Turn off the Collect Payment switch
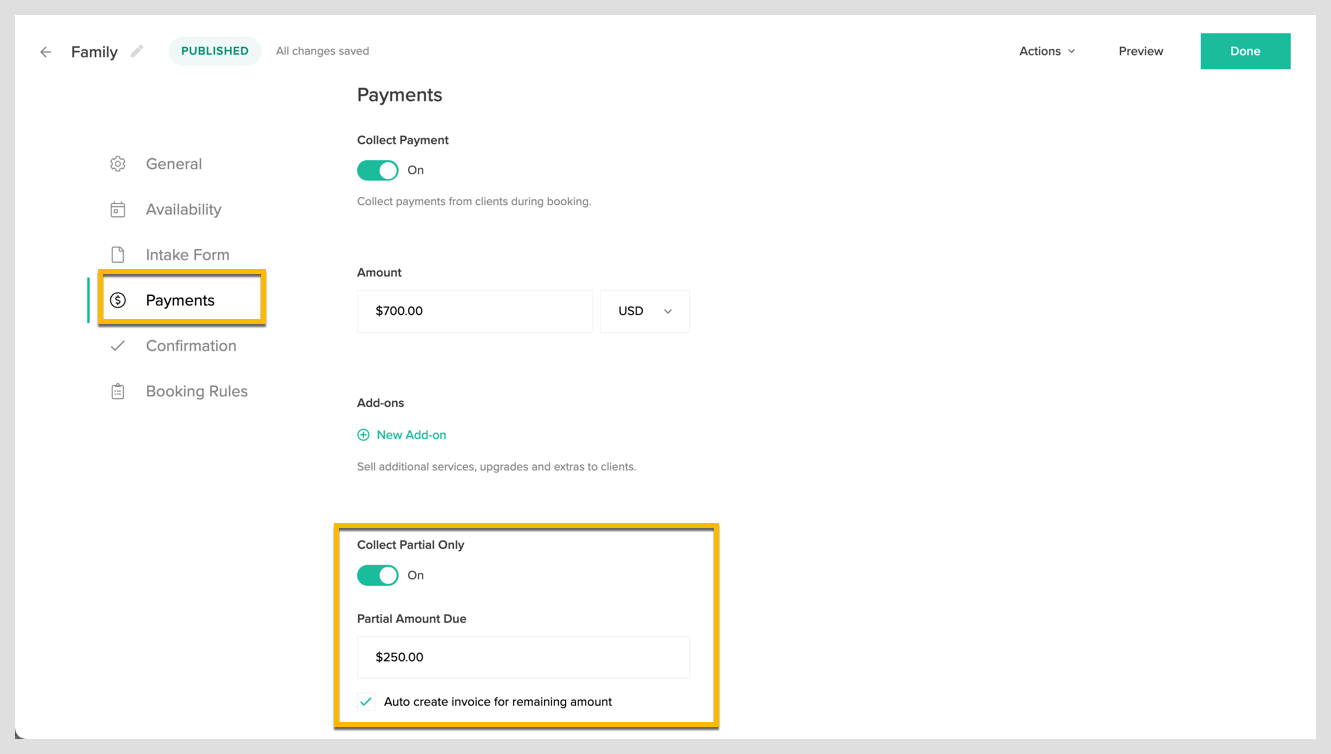Screen dimensions: 1331x754 (378, 170)
